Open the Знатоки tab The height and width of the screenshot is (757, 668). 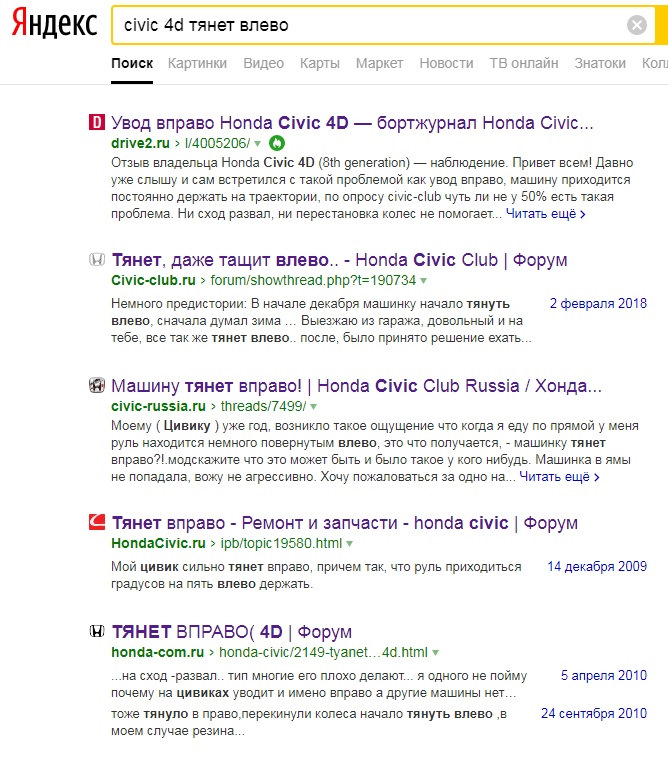(599, 63)
